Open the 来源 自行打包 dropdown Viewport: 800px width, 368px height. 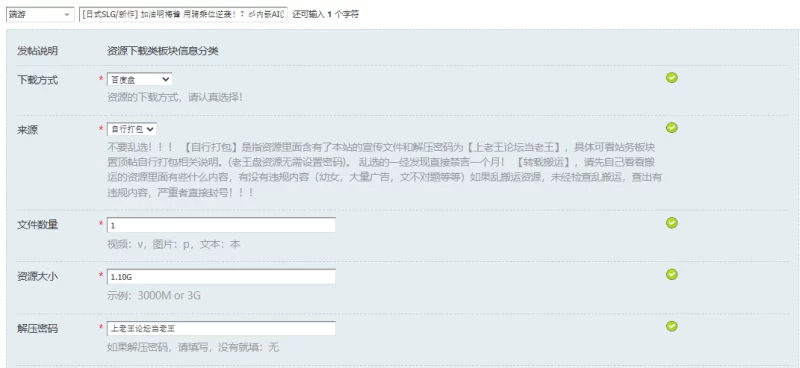click(x=132, y=129)
